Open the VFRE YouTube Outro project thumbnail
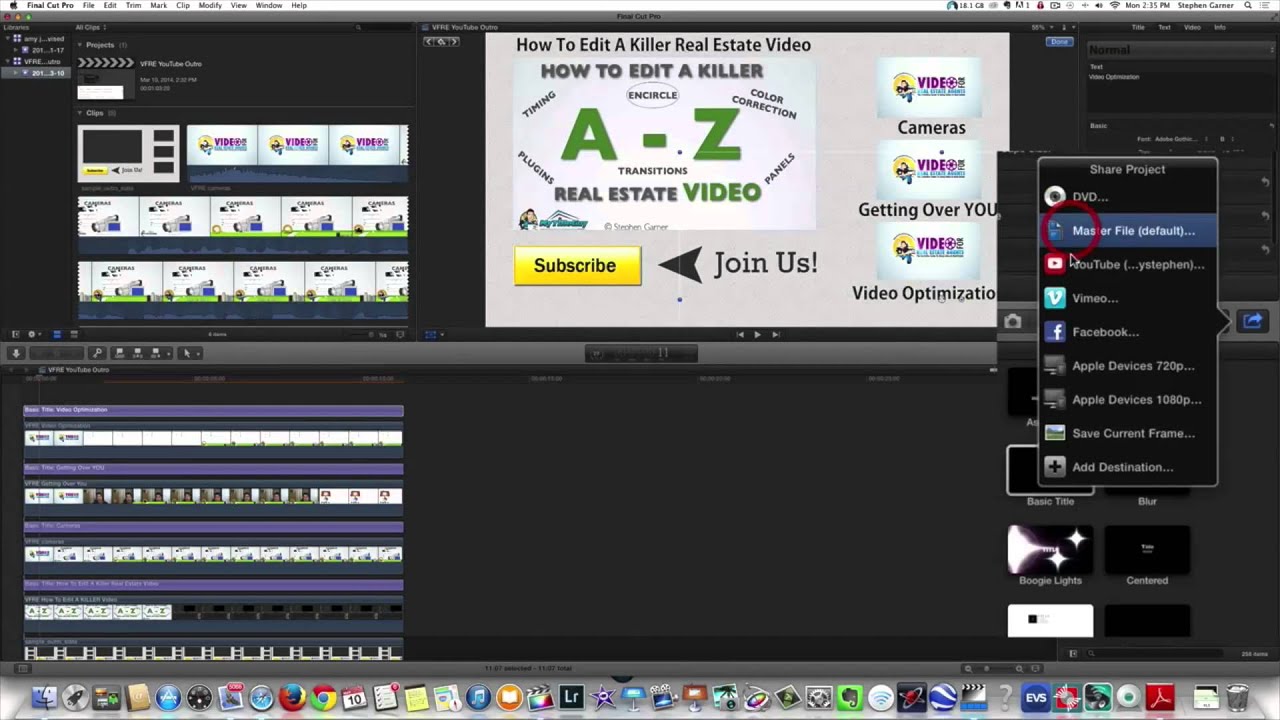The height and width of the screenshot is (720, 1280). 105,78
